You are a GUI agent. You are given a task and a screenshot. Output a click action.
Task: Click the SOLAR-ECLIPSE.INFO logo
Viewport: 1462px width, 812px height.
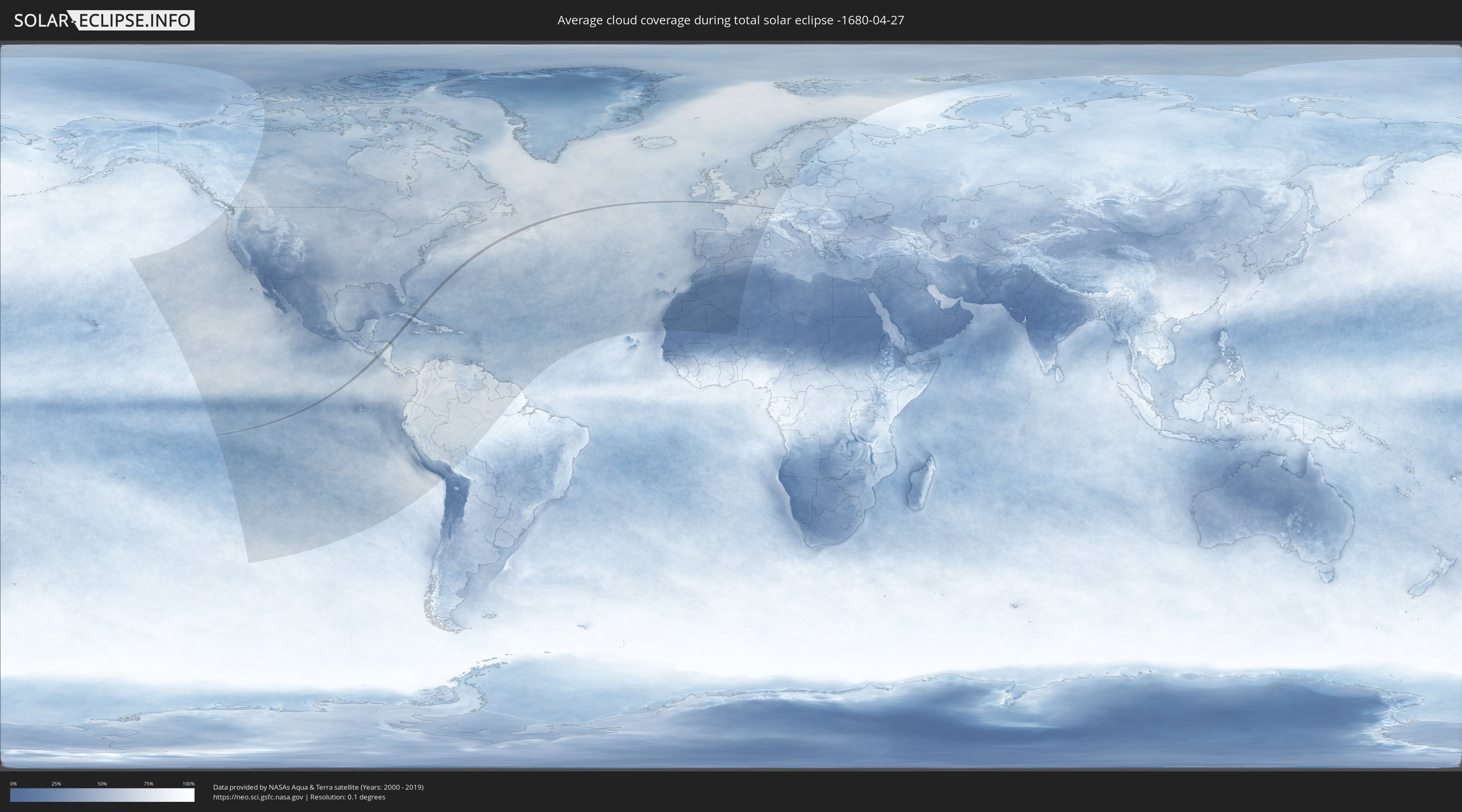(104, 20)
